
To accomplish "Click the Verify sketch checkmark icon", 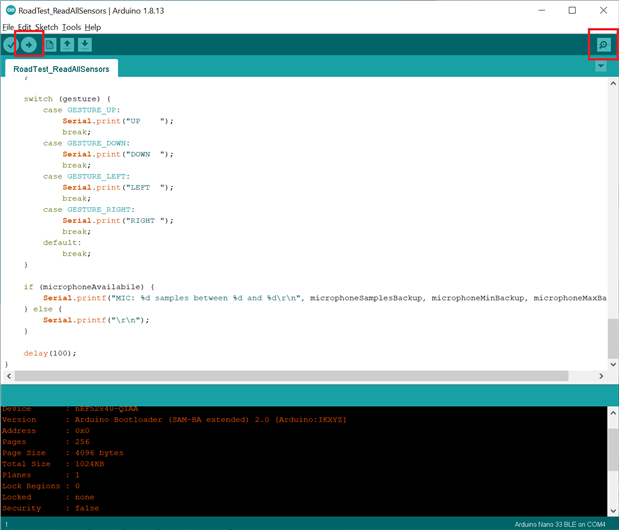I will point(10,45).
